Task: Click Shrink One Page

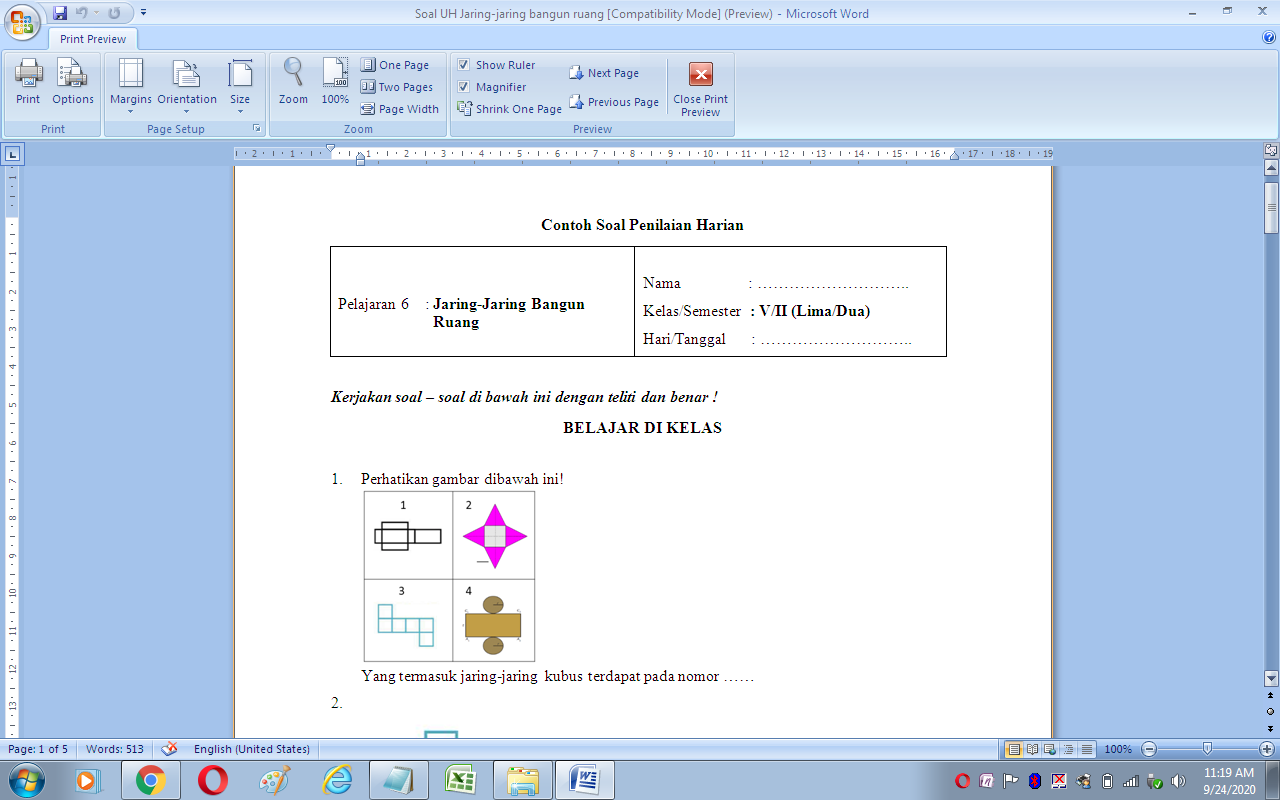Action: click(x=510, y=109)
